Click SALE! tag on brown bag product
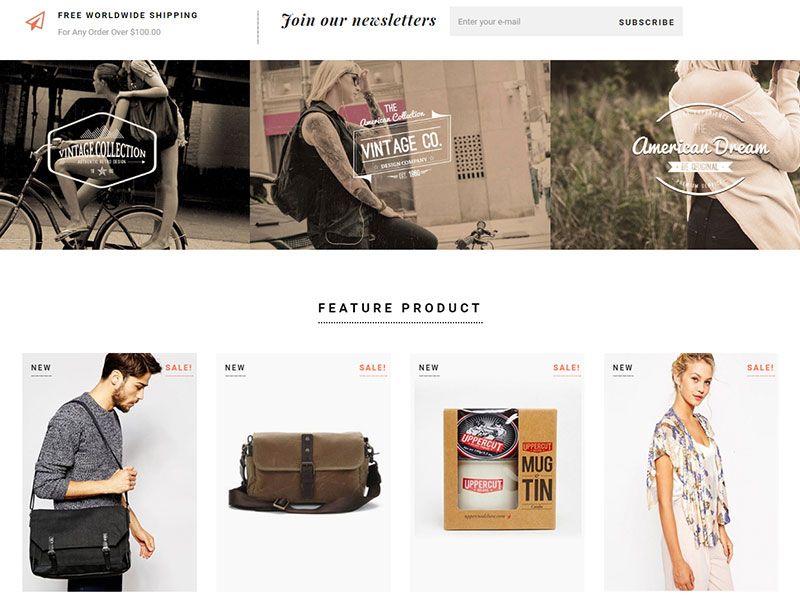 point(372,367)
